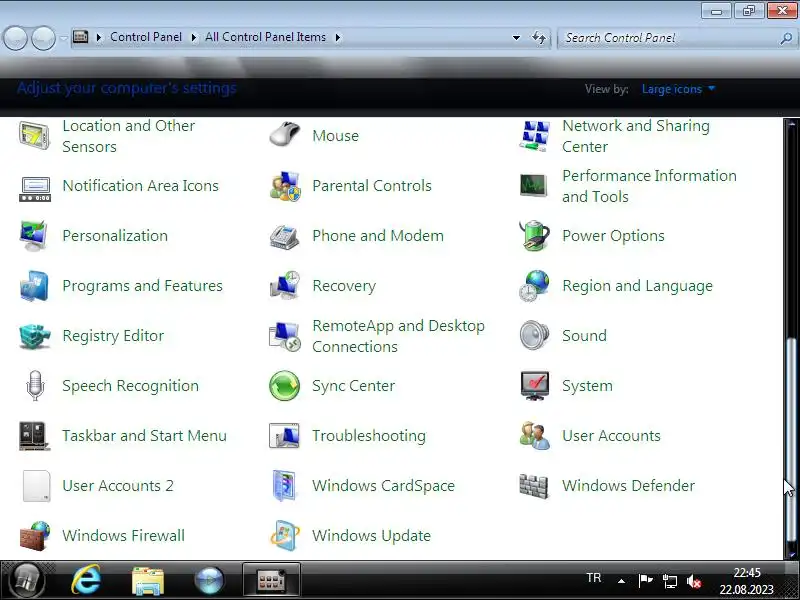Expand the address bar history dropdown arrow
Image resolution: width=800 pixels, height=600 pixels.
coord(516,38)
